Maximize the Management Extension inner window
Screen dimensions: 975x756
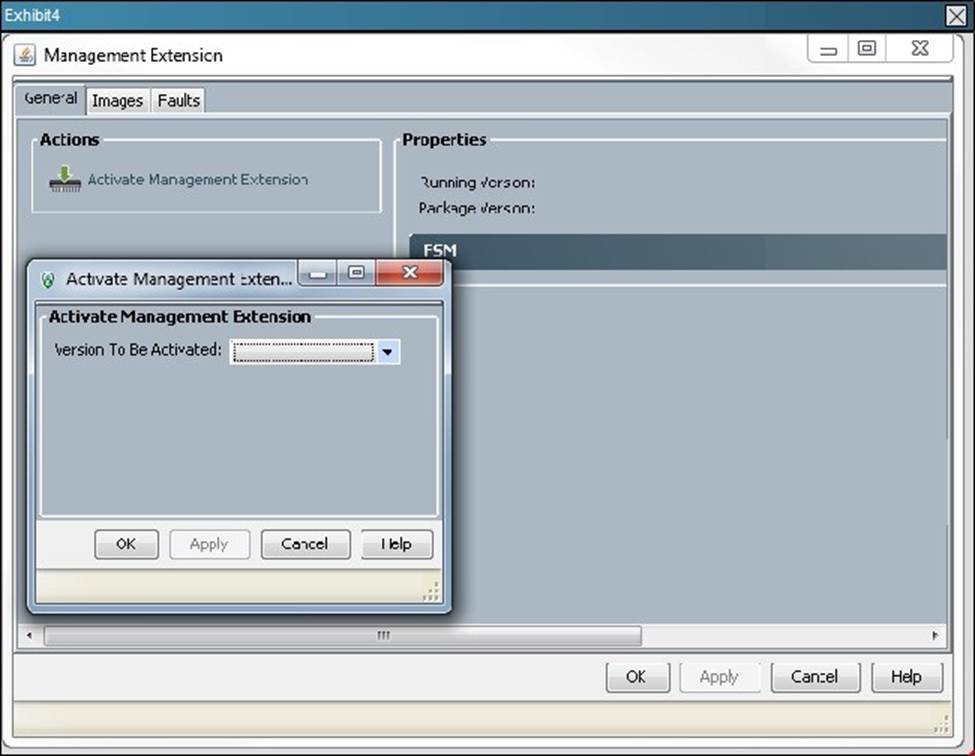click(x=867, y=48)
